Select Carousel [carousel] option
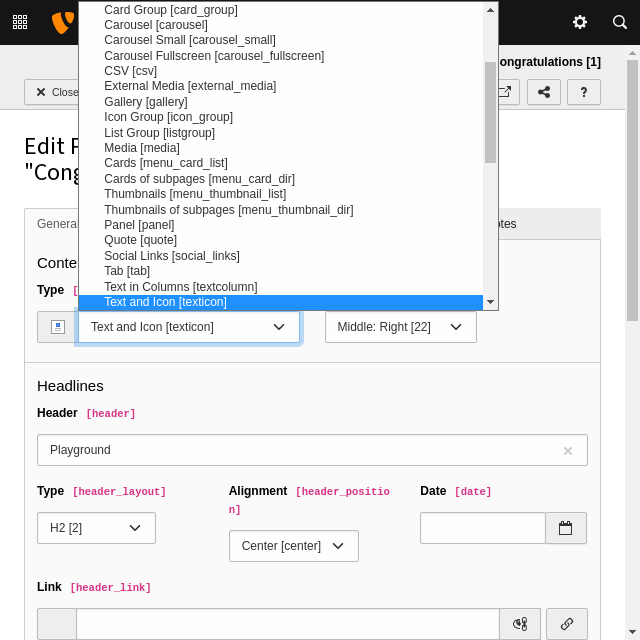The image size is (640, 640). pyautogui.click(x=281, y=25)
